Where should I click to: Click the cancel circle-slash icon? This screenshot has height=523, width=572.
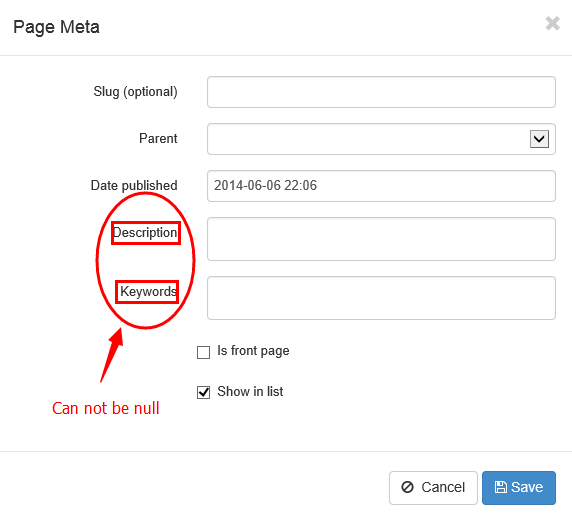[407, 487]
